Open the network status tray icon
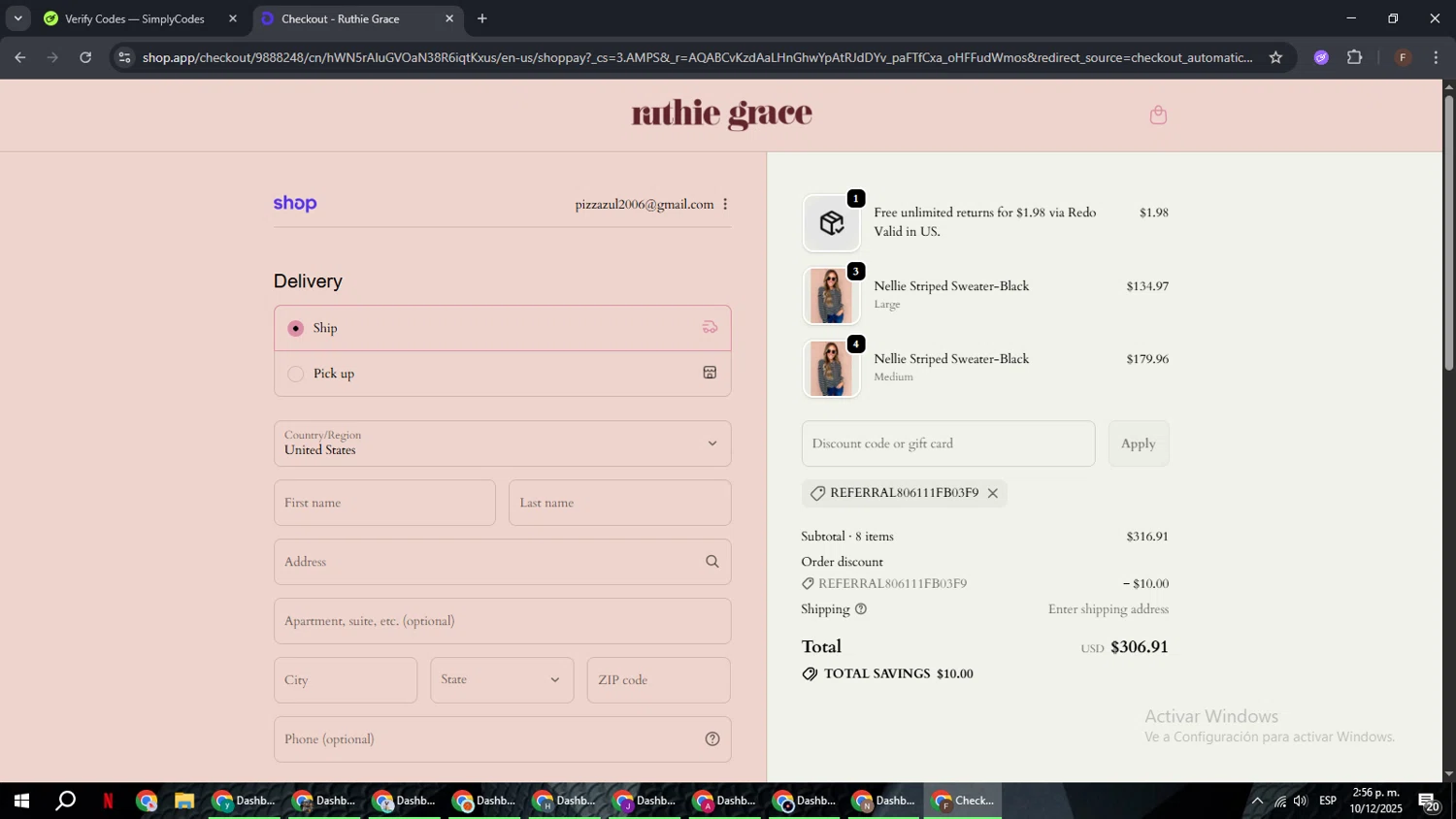1456x819 pixels. tap(1279, 802)
